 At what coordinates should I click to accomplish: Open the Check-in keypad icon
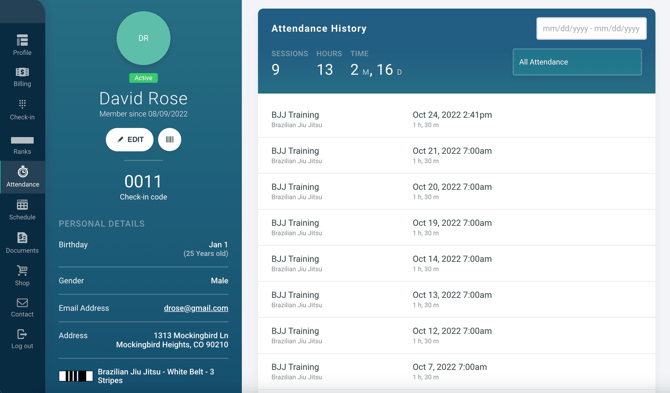point(22,104)
